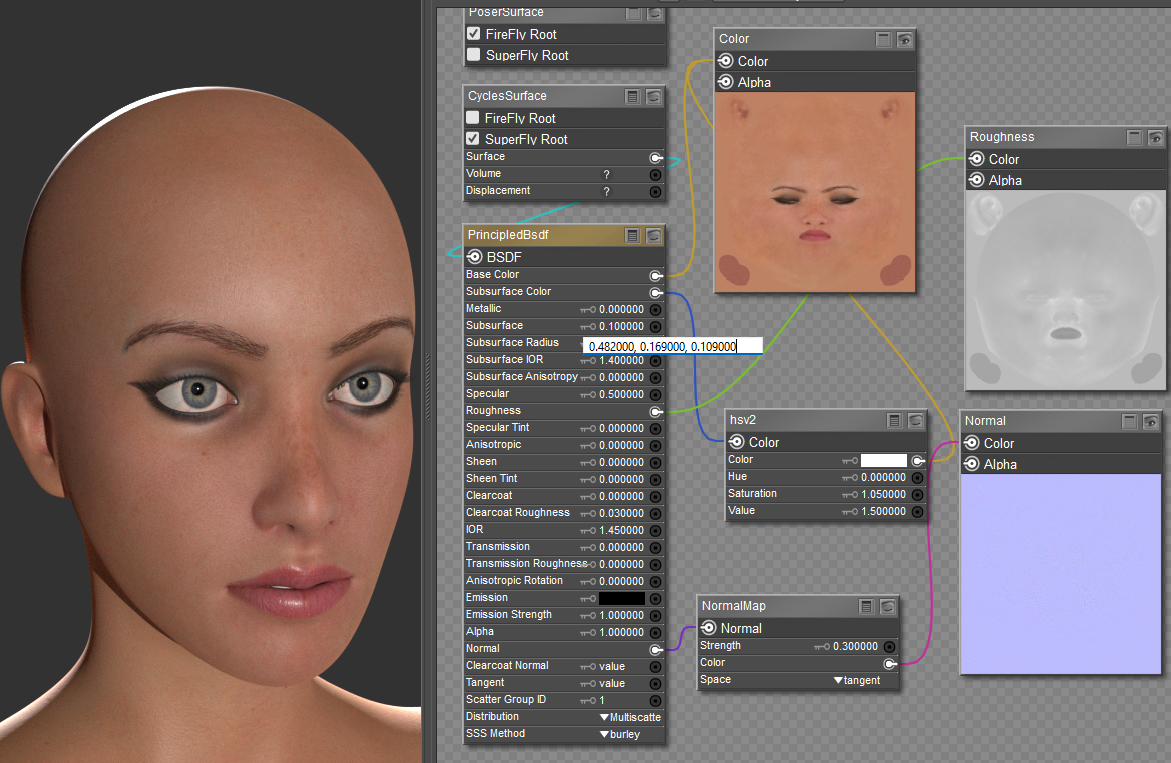Enable SuperFly Root in PoserSurface node
Image resolution: width=1171 pixels, height=763 pixels.
pos(474,55)
